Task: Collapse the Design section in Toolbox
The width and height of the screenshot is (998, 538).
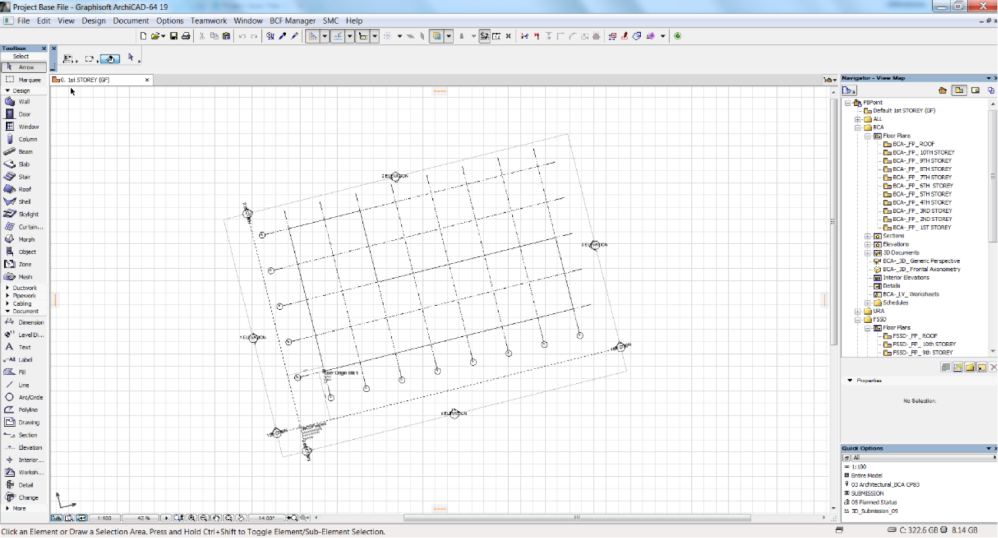Action: [x=8, y=90]
